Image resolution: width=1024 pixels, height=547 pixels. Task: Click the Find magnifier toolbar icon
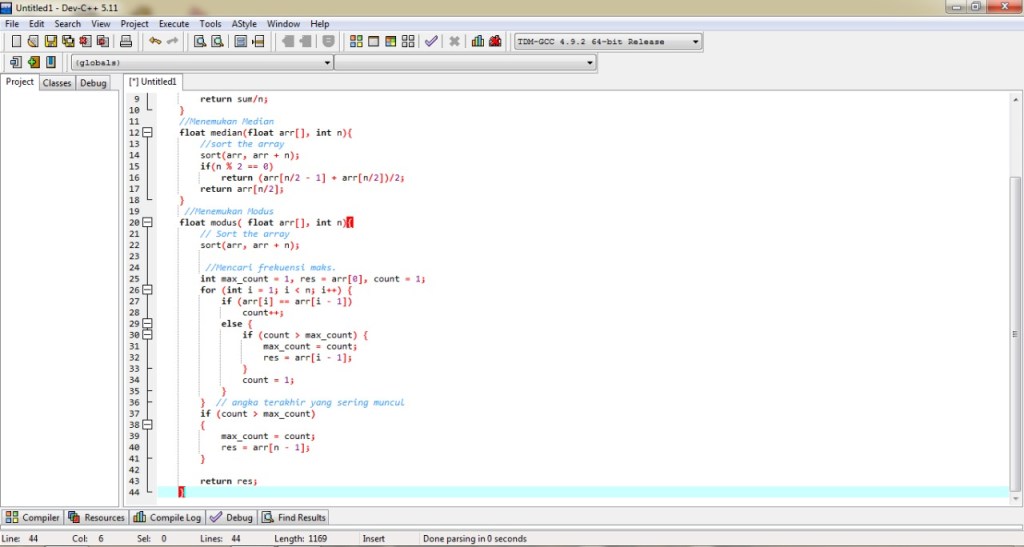click(199, 42)
